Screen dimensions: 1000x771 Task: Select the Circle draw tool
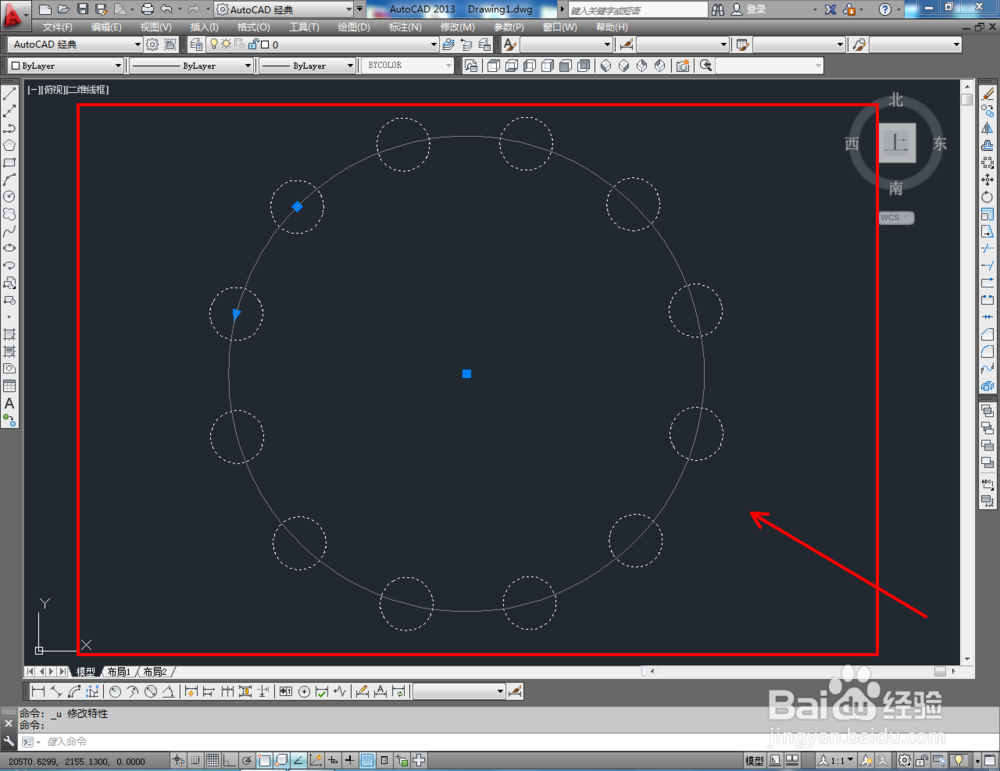[10, 197]
